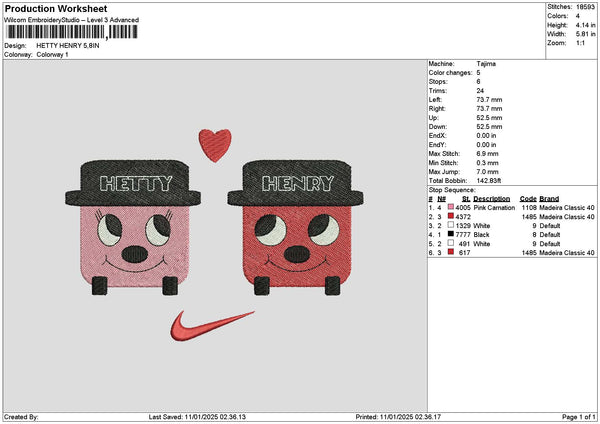
Task: Click design name 'HETTY HENRY 5,8IN'
Action: pos(68,46)
